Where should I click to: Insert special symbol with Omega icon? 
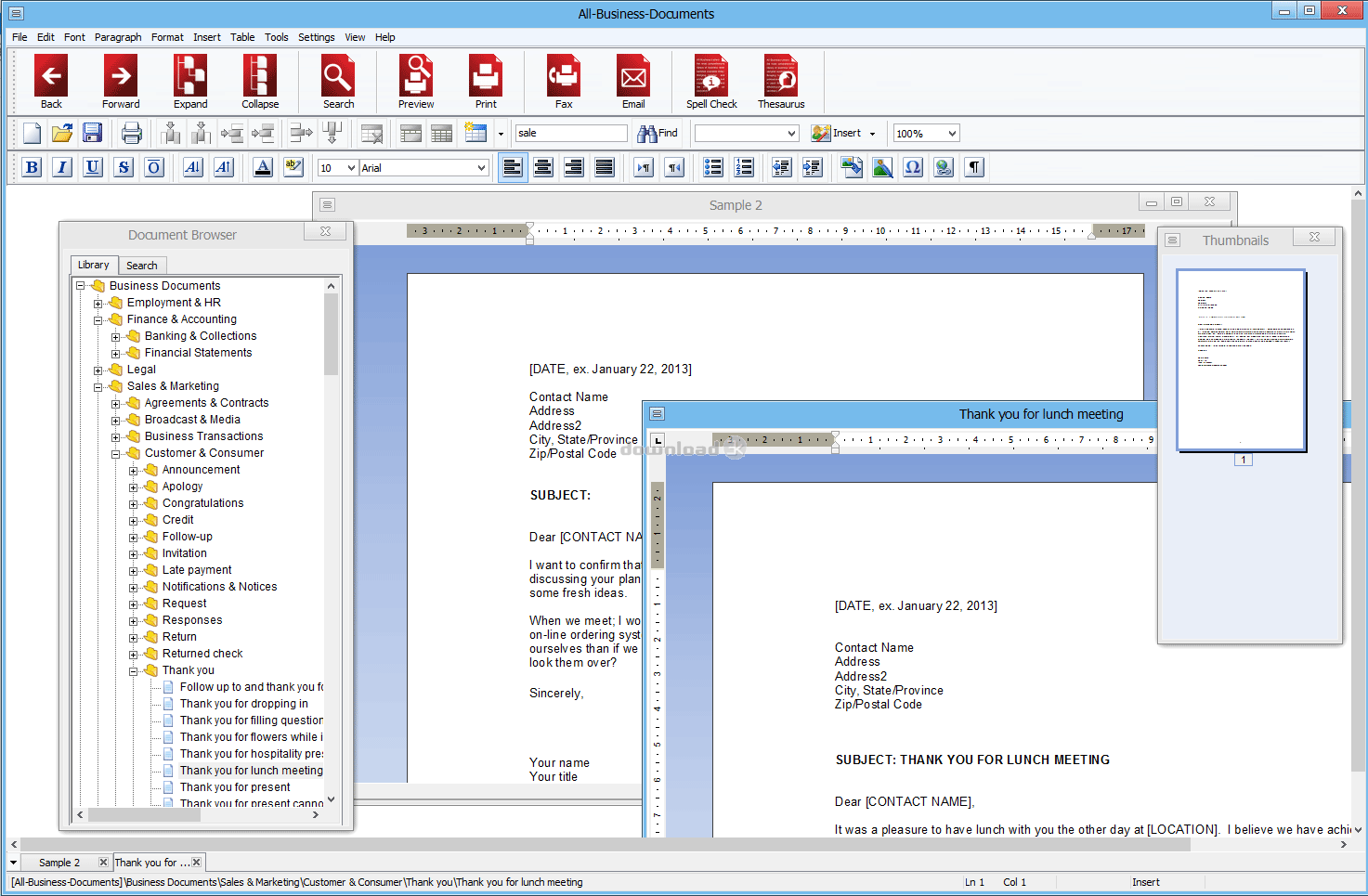[x=913, y=167]
